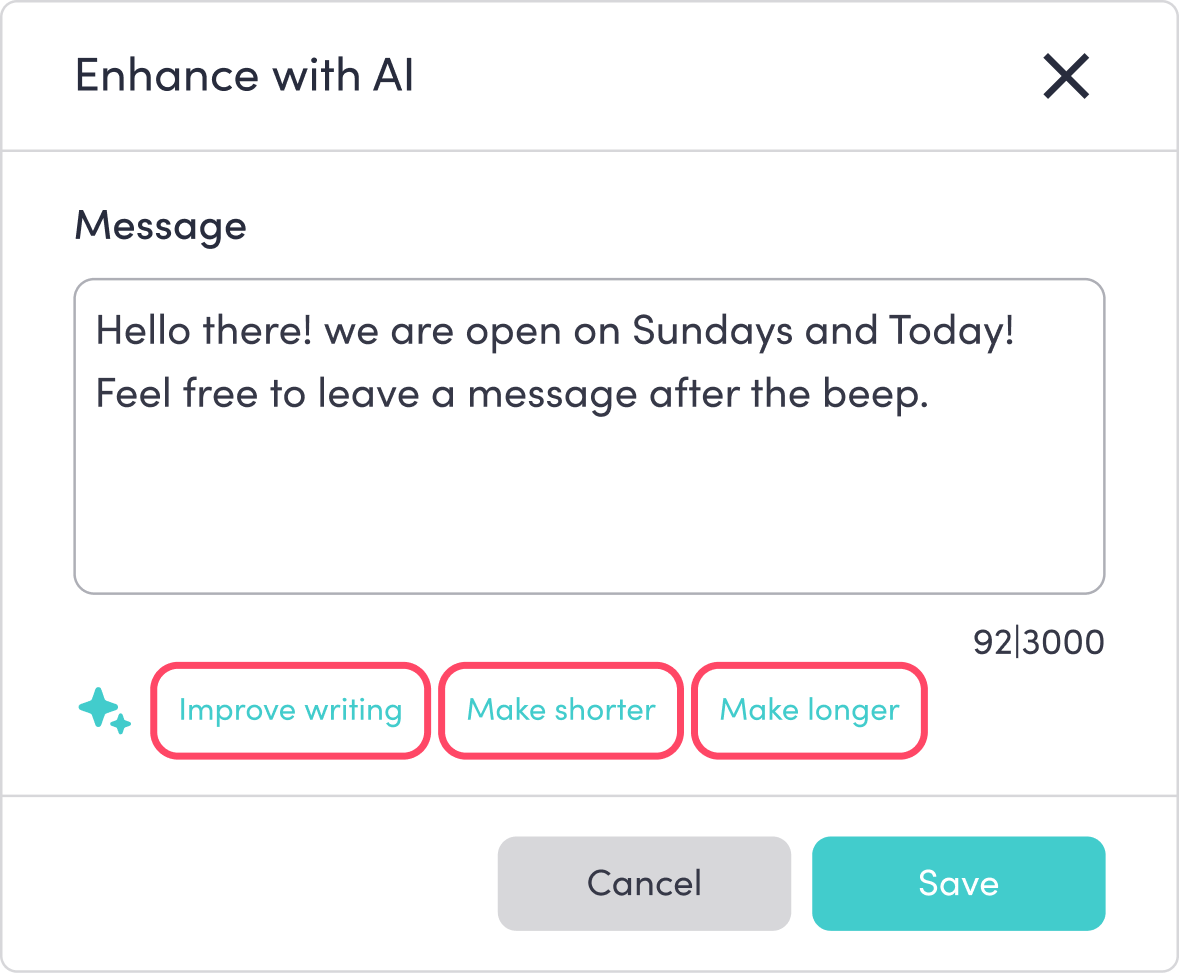1179x973 pixels.
Task: Place cursor on the word Feel
Action: coord(132,395)
